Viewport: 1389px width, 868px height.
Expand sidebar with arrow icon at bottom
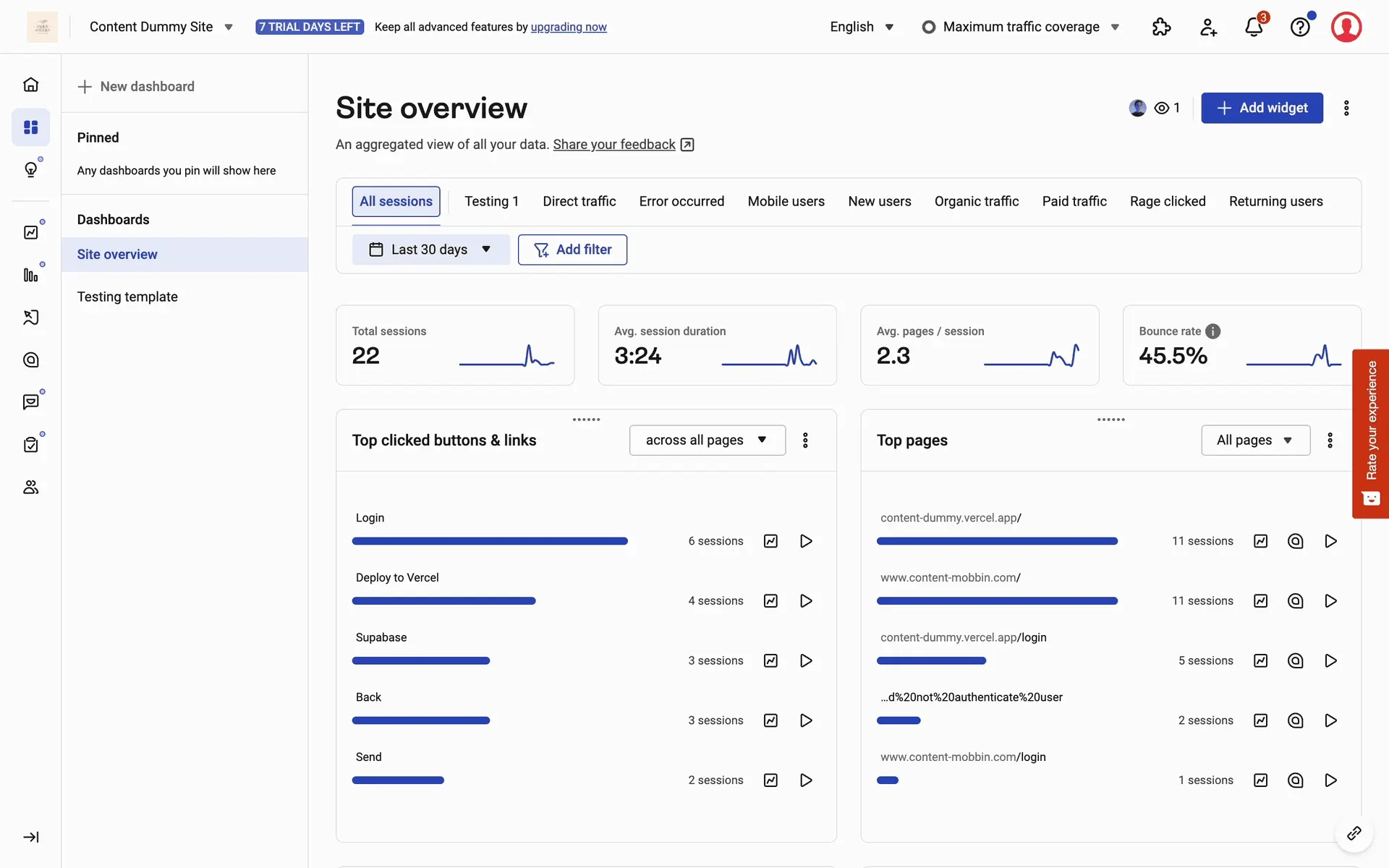pos(30,837)
